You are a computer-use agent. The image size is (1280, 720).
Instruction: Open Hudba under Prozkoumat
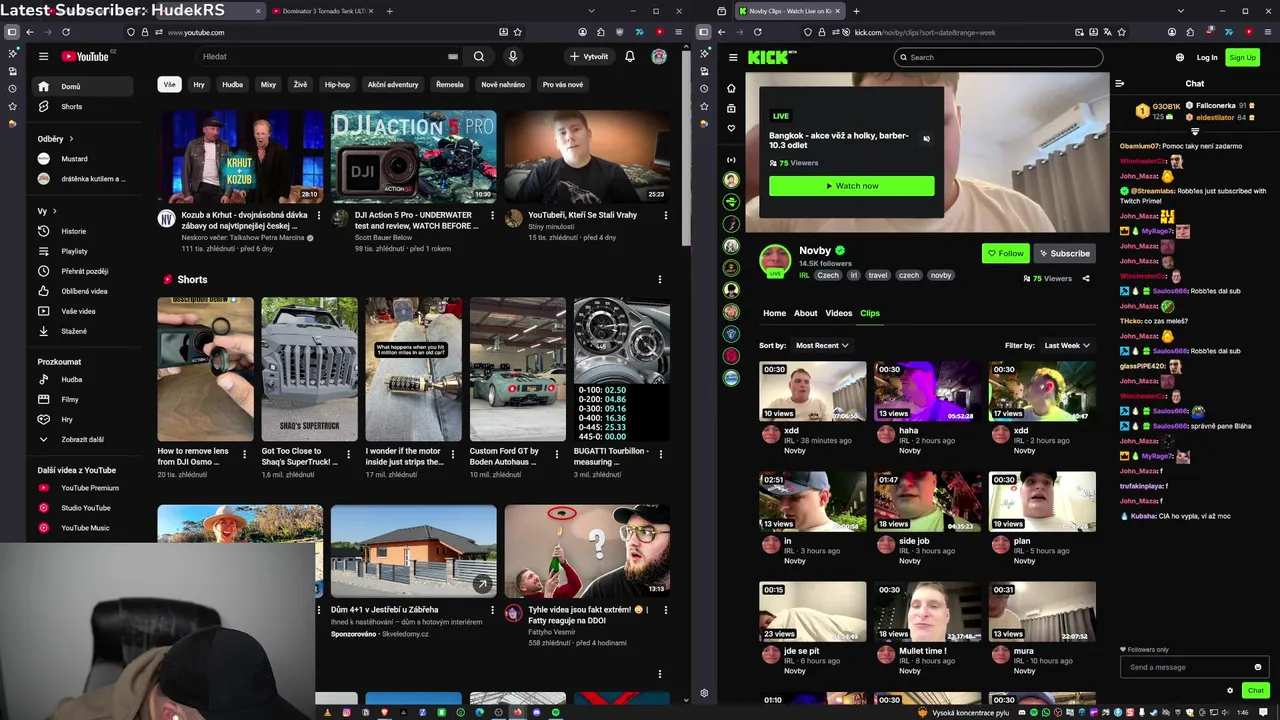click(x=84, y=380)
